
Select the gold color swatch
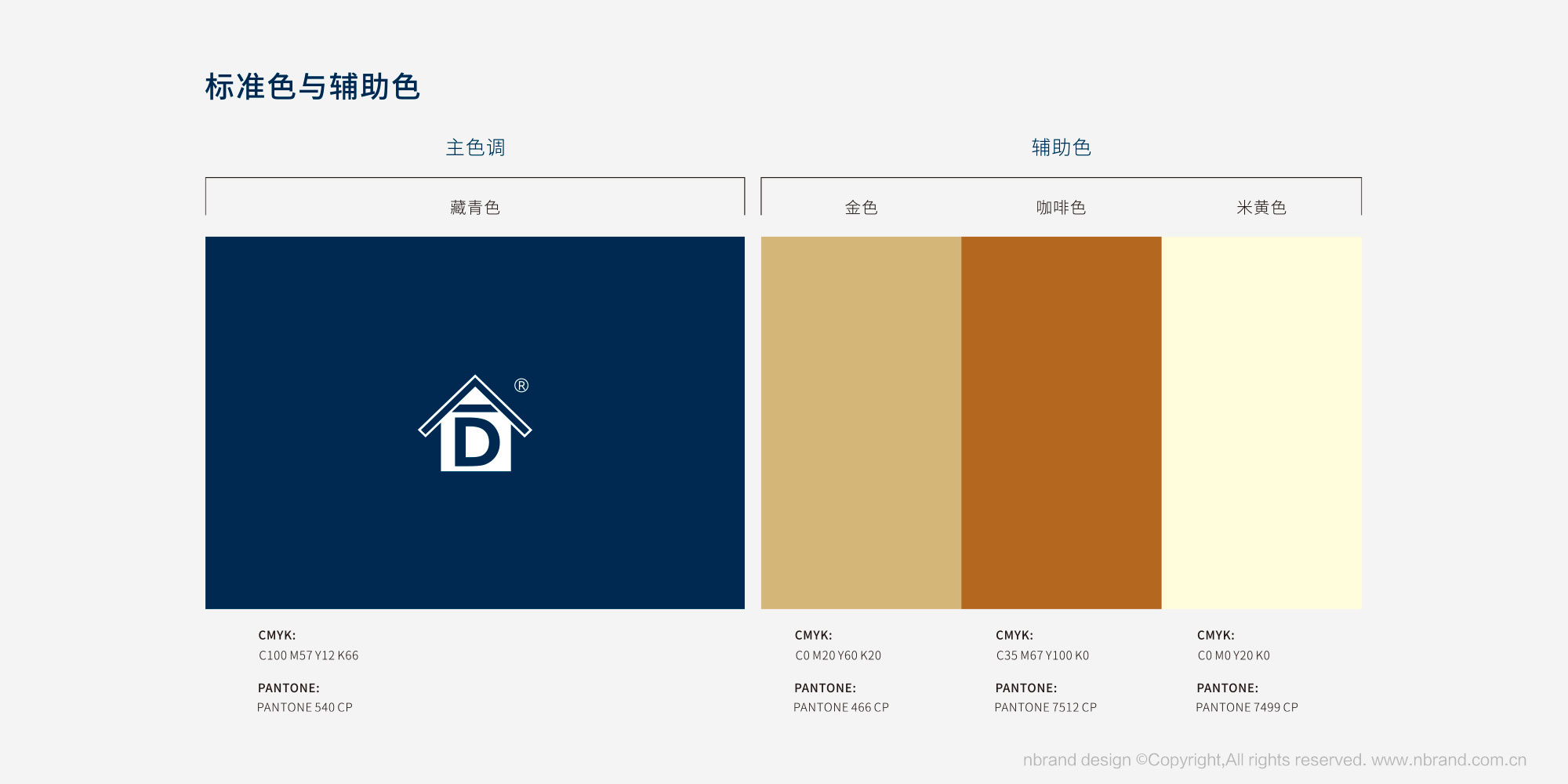[x=861, y=423]
